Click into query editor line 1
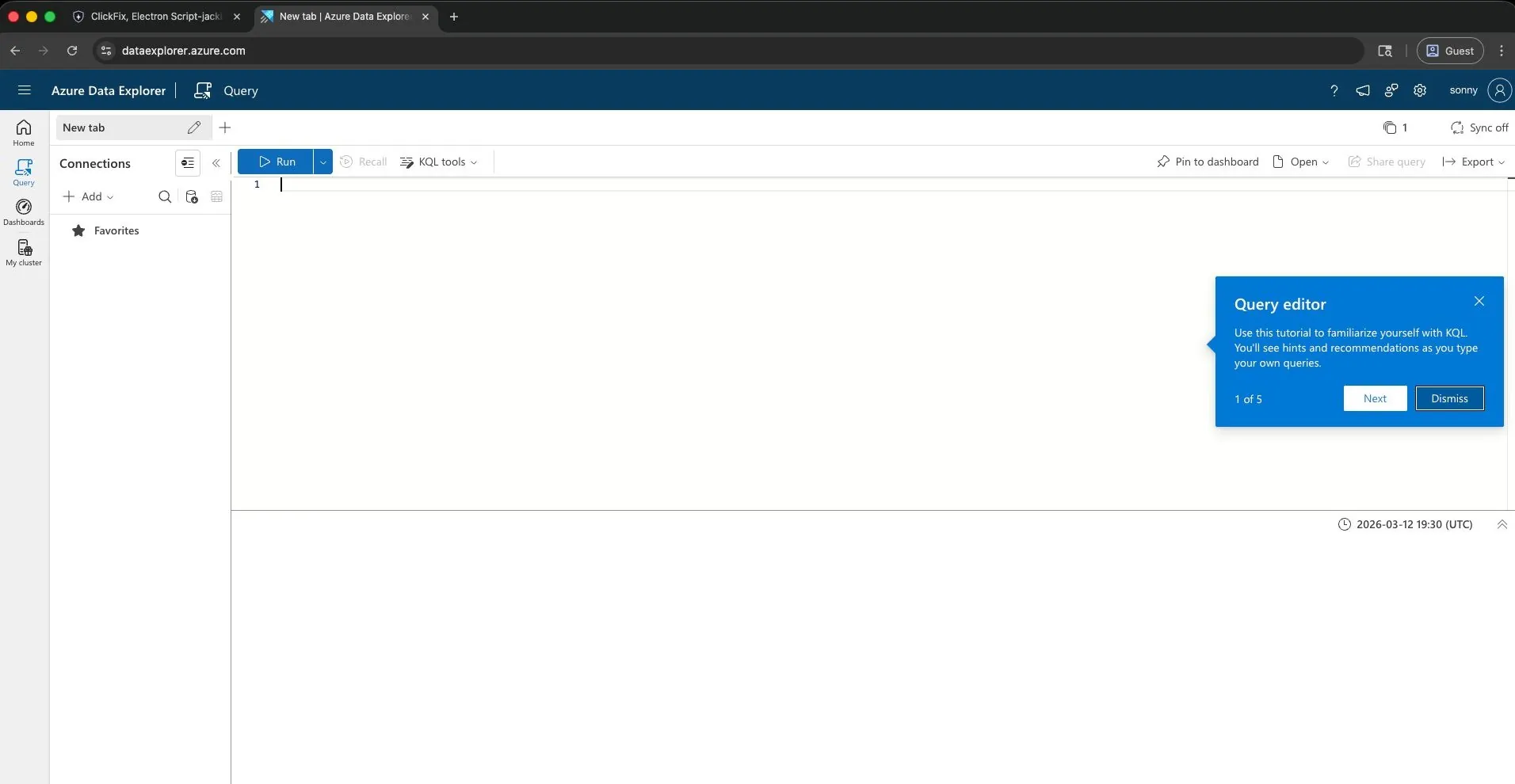The width and height of the screenshot is (1515, 784). point(891,185)
